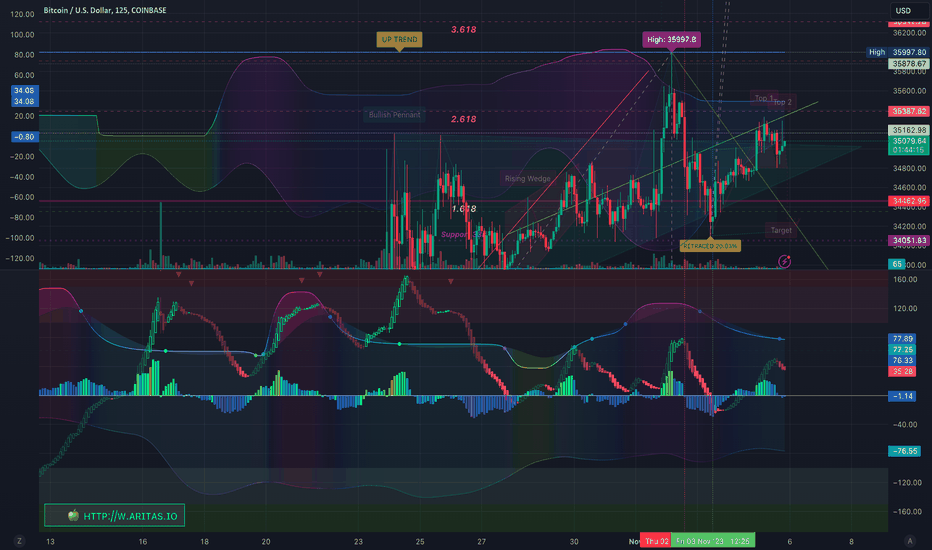Screen dimensions: 932x550
Task: Click the 2.618 Fibonacci level label
Action: (464, 119)
